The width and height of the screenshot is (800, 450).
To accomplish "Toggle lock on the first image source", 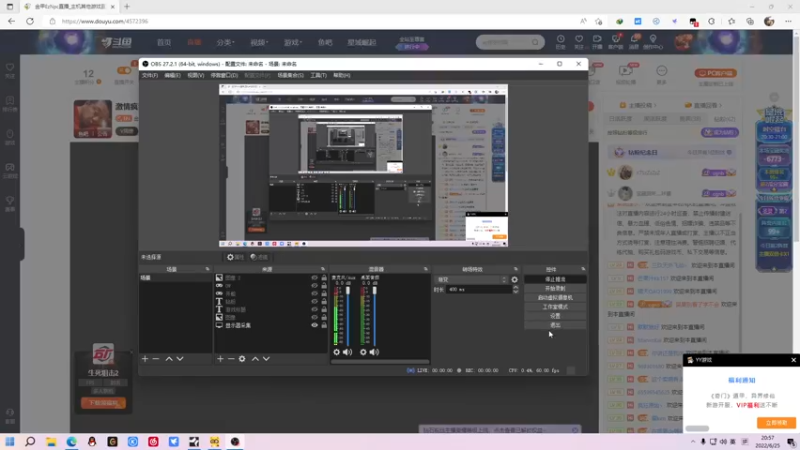I will pyautogui.click(x=324, y=278).
